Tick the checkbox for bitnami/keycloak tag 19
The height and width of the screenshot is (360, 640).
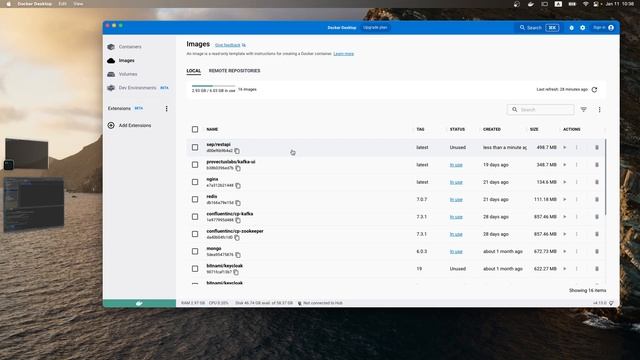click(x=195, y=269)
